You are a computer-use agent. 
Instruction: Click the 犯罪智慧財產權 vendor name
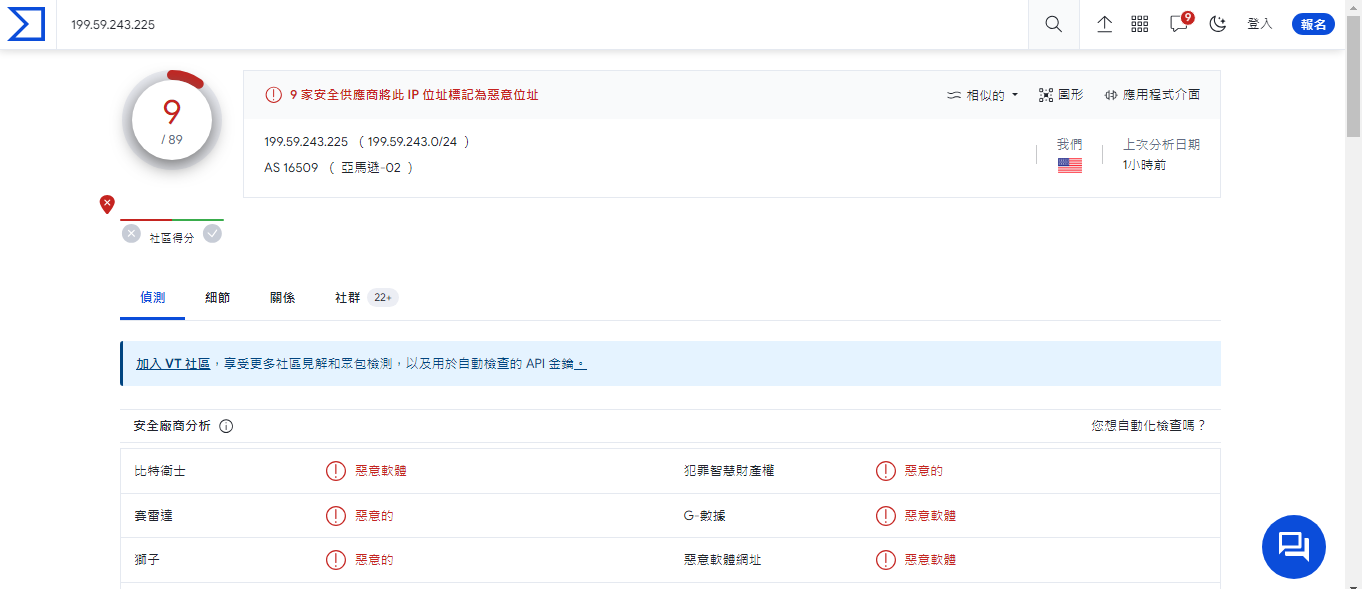[729, 471]
